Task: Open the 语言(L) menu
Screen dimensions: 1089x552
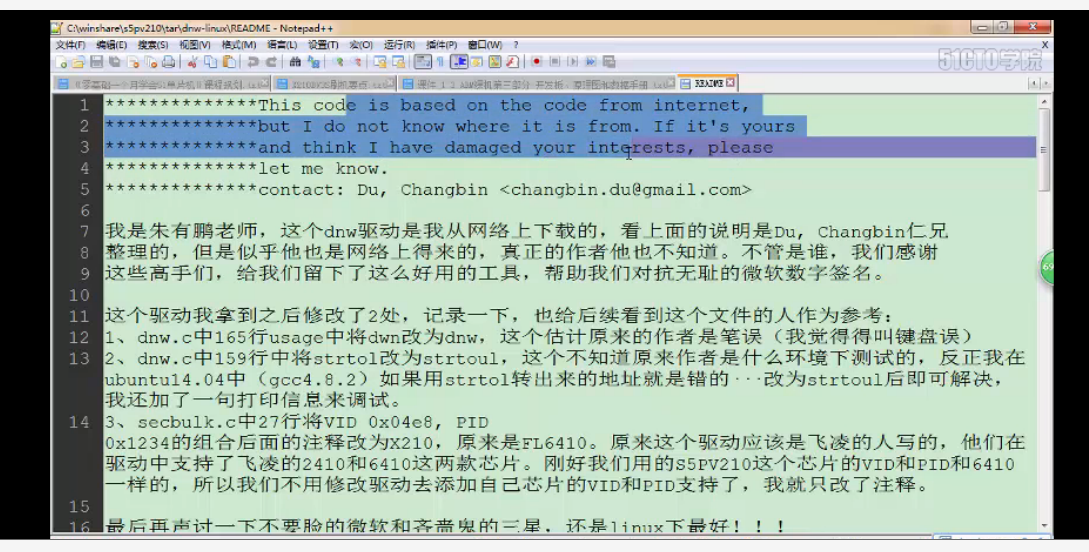Action: 282,44
